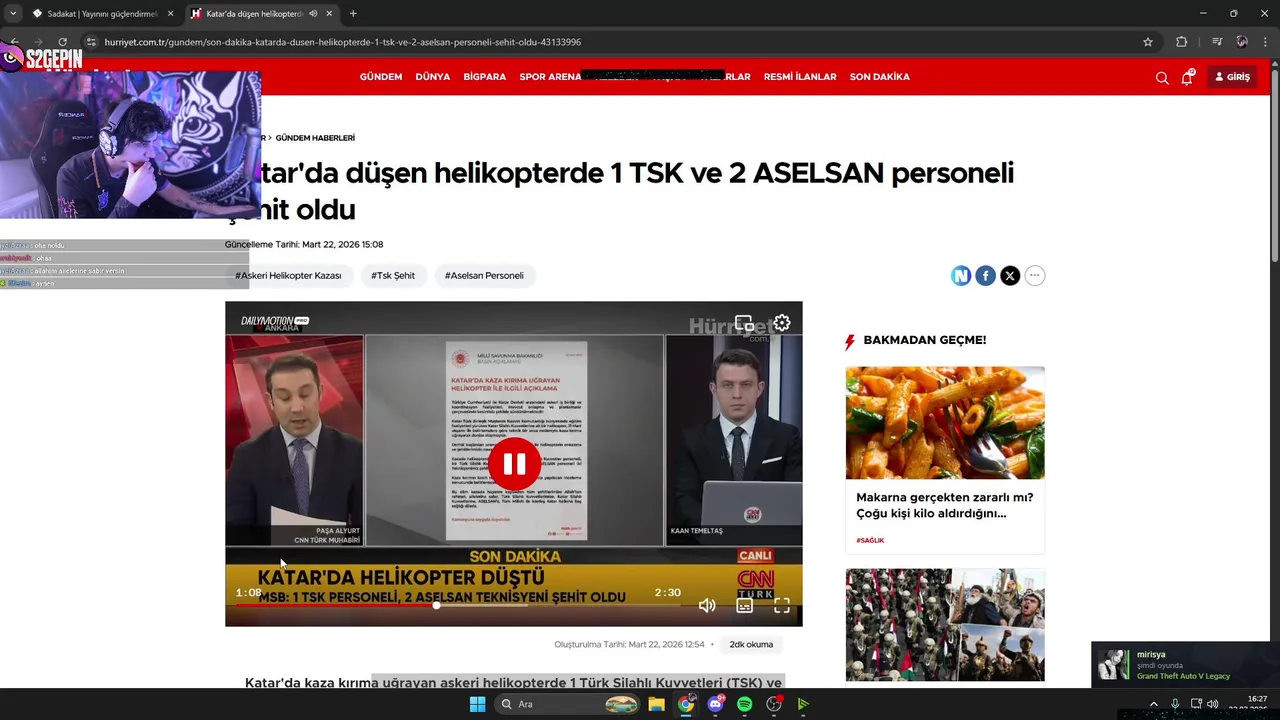Open the RESMİ İLANLAR menu section
The height and width of the screenshot is (720, 1280).
pos(800,77)
